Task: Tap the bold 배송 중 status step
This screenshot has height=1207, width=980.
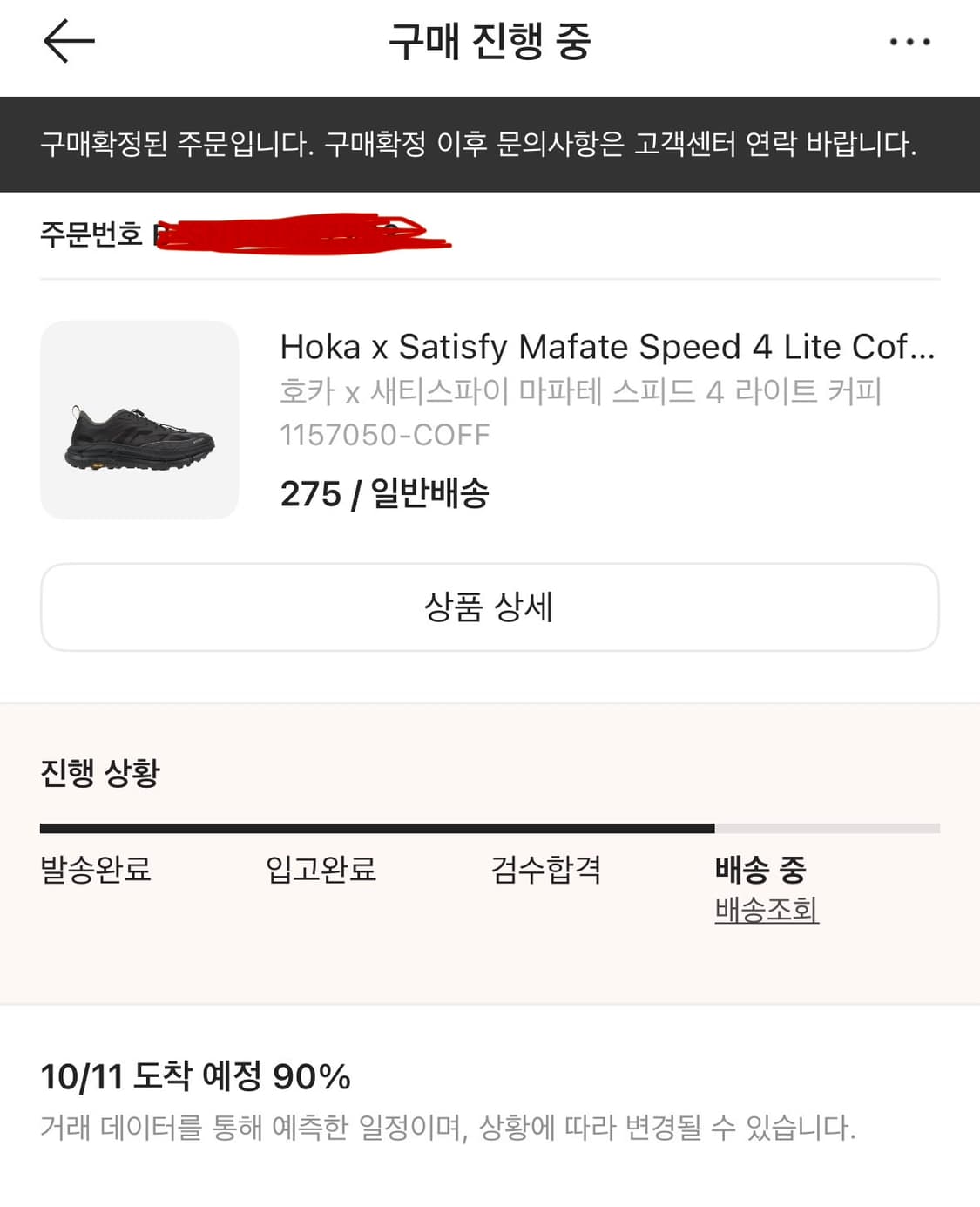Action: (x=760, y=868)
